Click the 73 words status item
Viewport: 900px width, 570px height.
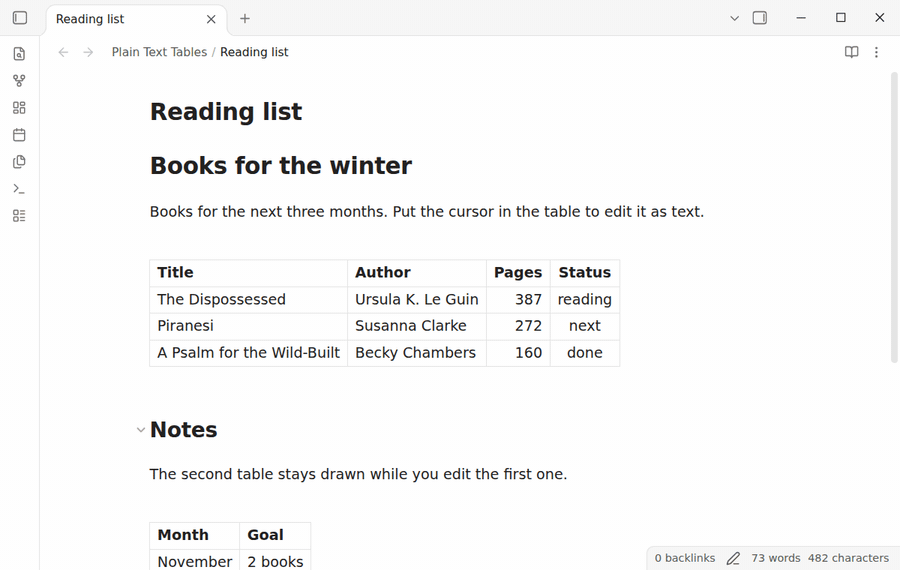pos(775,558)
